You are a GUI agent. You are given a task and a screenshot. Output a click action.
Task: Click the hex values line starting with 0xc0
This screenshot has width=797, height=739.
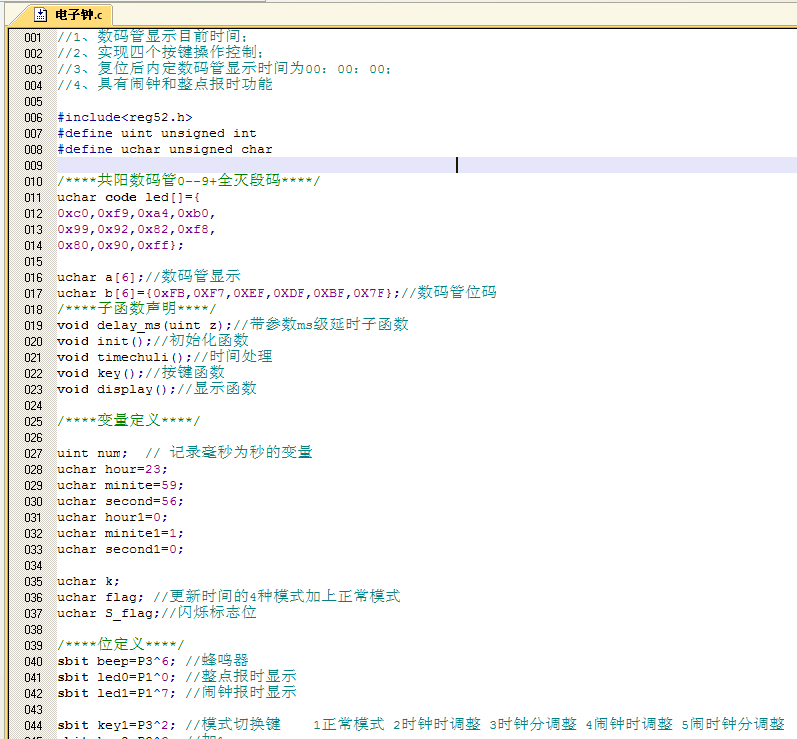136,213
